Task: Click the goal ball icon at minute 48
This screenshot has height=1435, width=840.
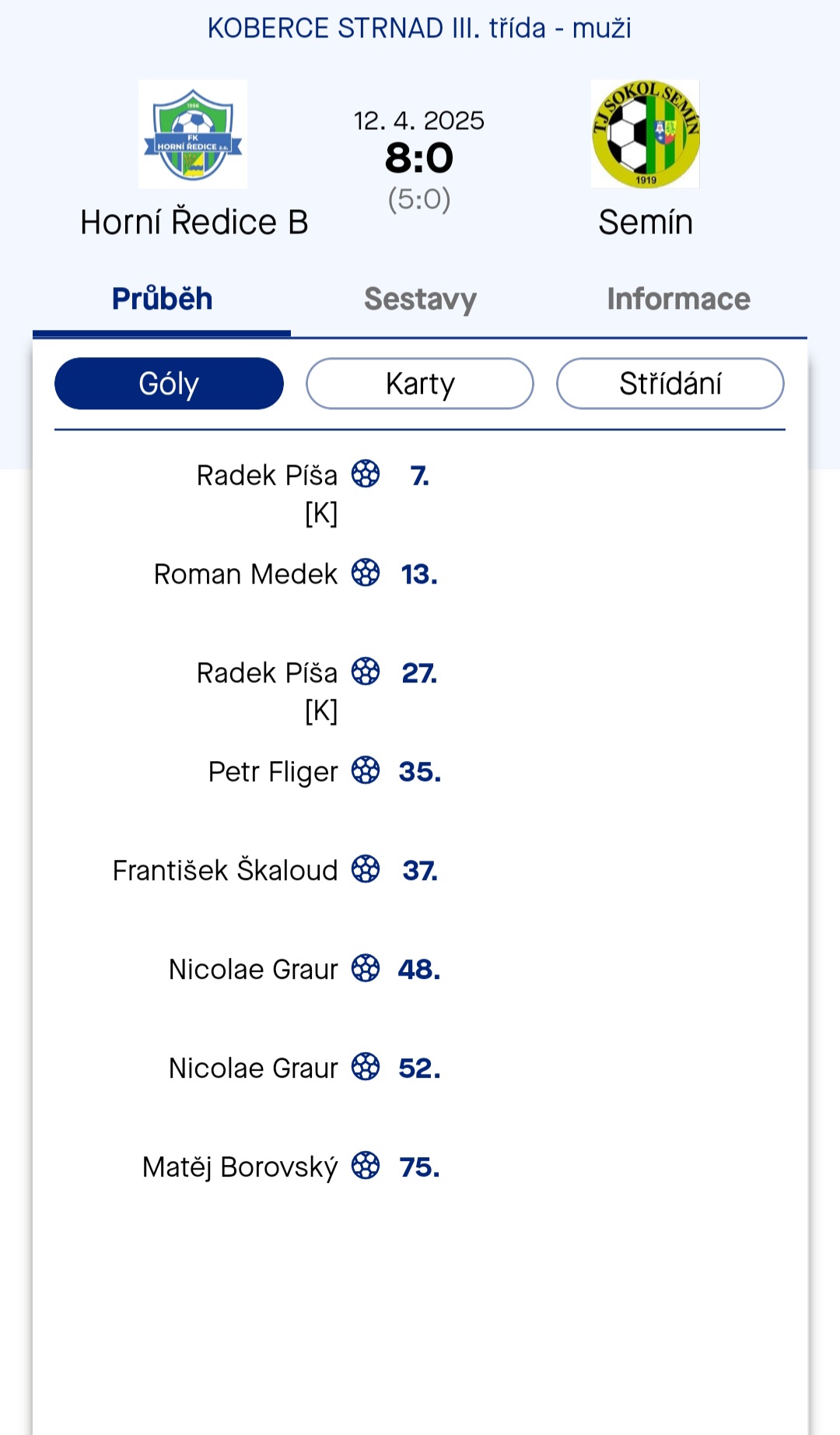Action: [x=366, y=968]
